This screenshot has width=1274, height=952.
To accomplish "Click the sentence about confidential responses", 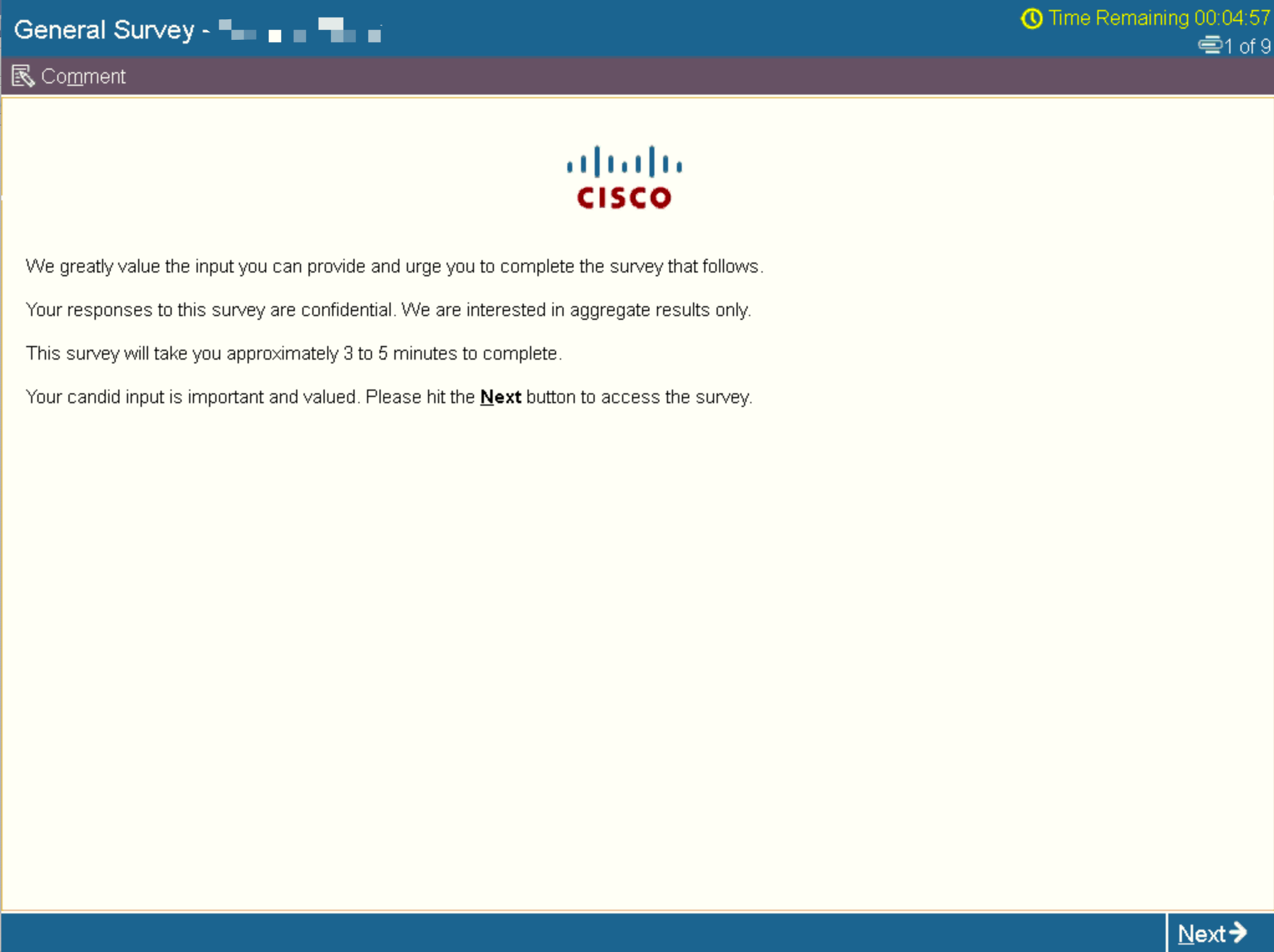I will (x=388, y=310).
